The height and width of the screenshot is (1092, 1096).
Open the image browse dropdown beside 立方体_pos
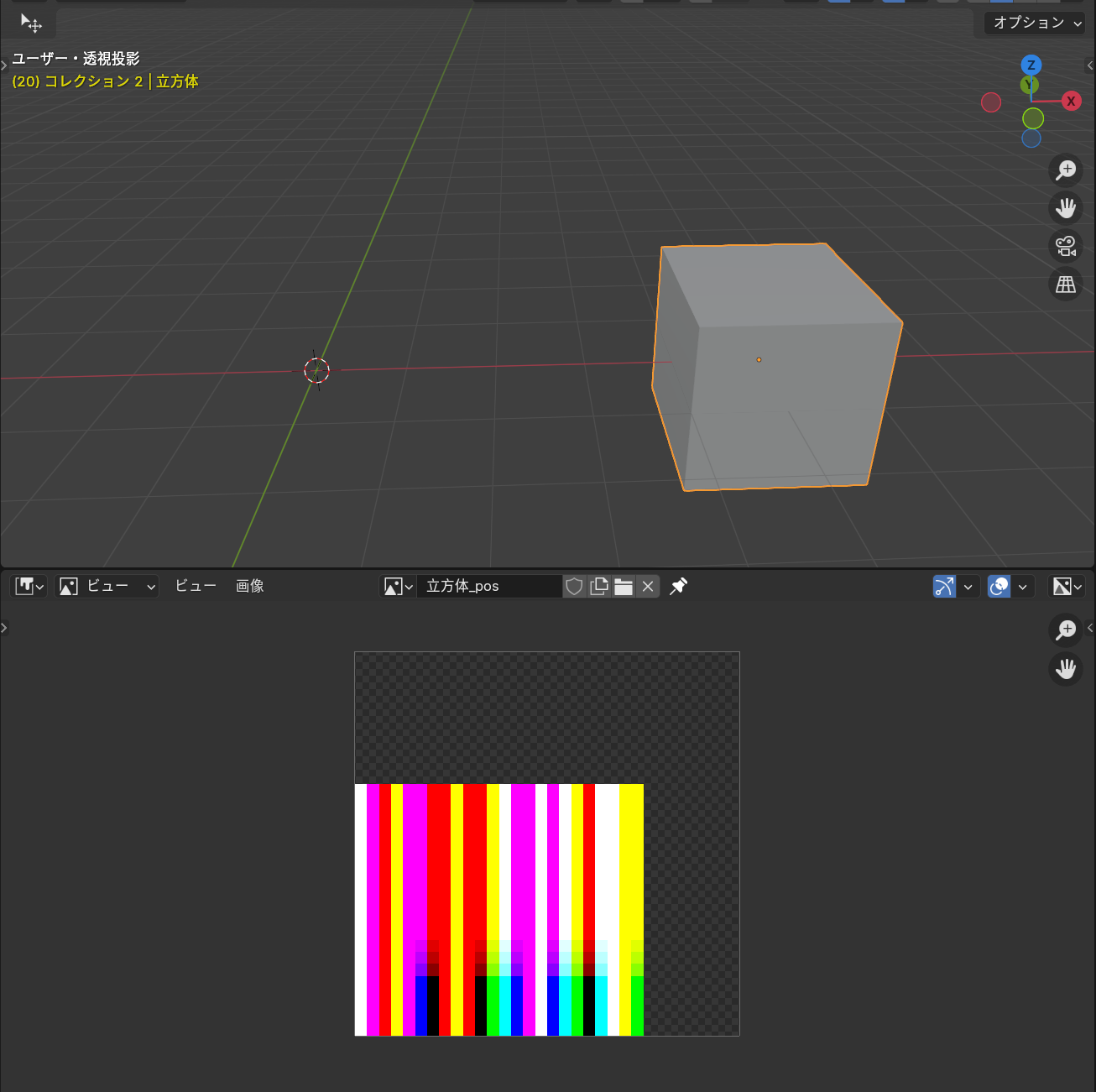[398, 586]
